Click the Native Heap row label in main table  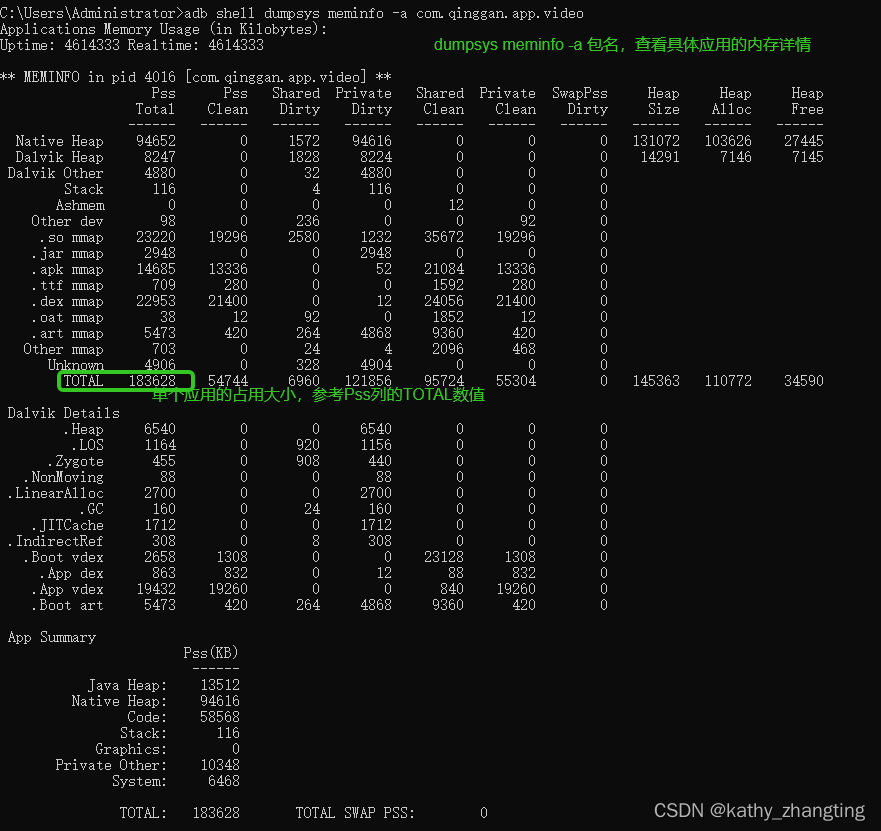60,141
